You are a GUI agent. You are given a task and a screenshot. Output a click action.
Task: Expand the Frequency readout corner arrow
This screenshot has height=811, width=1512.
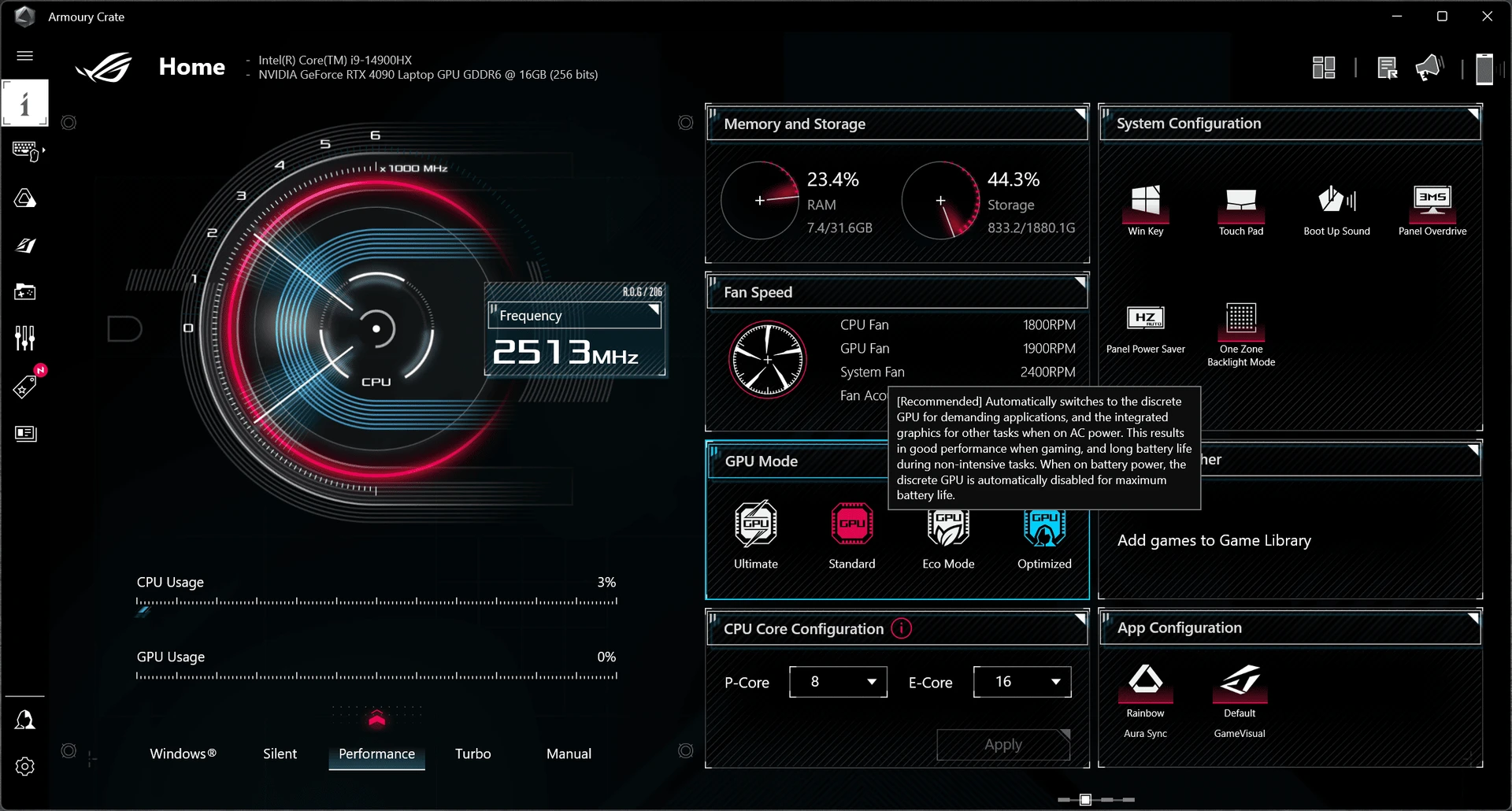tap(654, 309)
